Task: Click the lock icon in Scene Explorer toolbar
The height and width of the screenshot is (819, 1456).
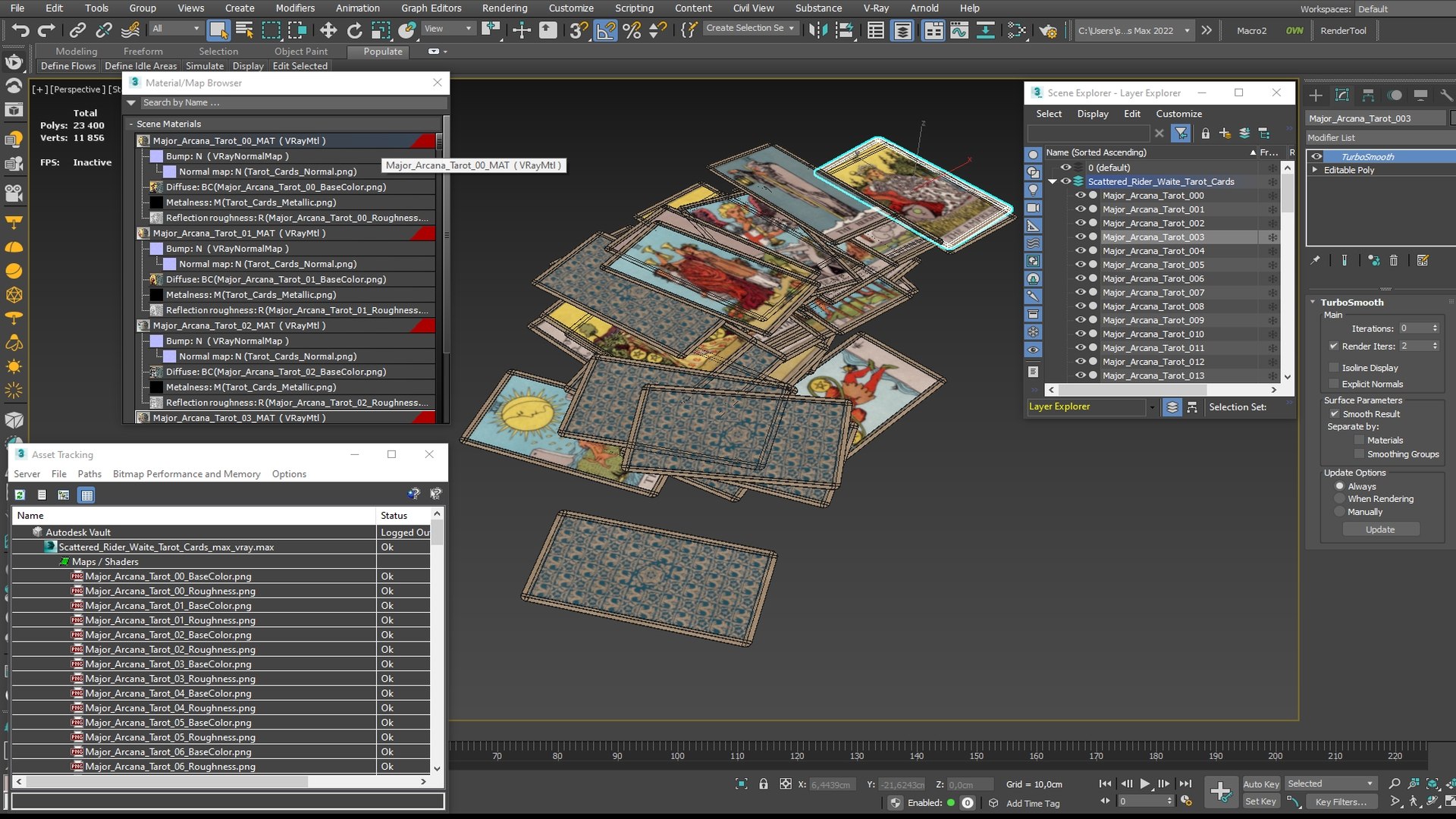Action: pyautogui.click(x=1205, y=133)
